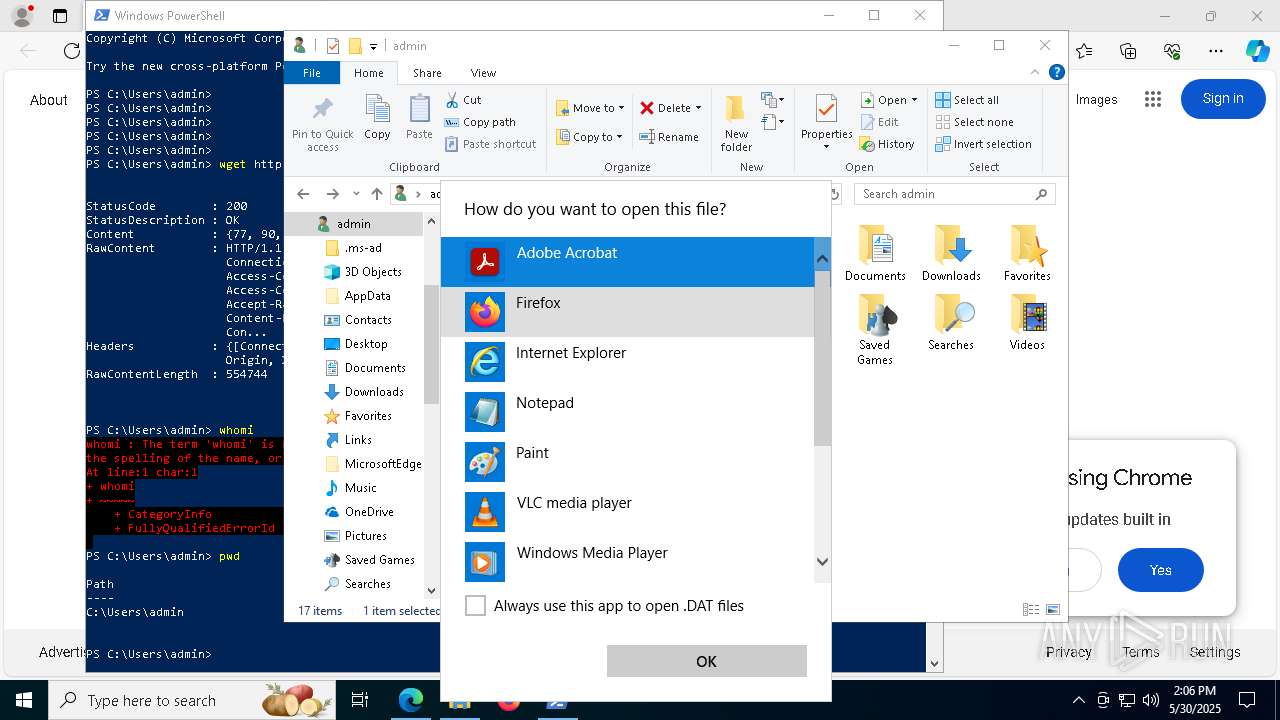Switch to the Share ribbon tab
The height and width of the screenshot is (720, 1280).
pyautogui.click(x=427, y=73)
